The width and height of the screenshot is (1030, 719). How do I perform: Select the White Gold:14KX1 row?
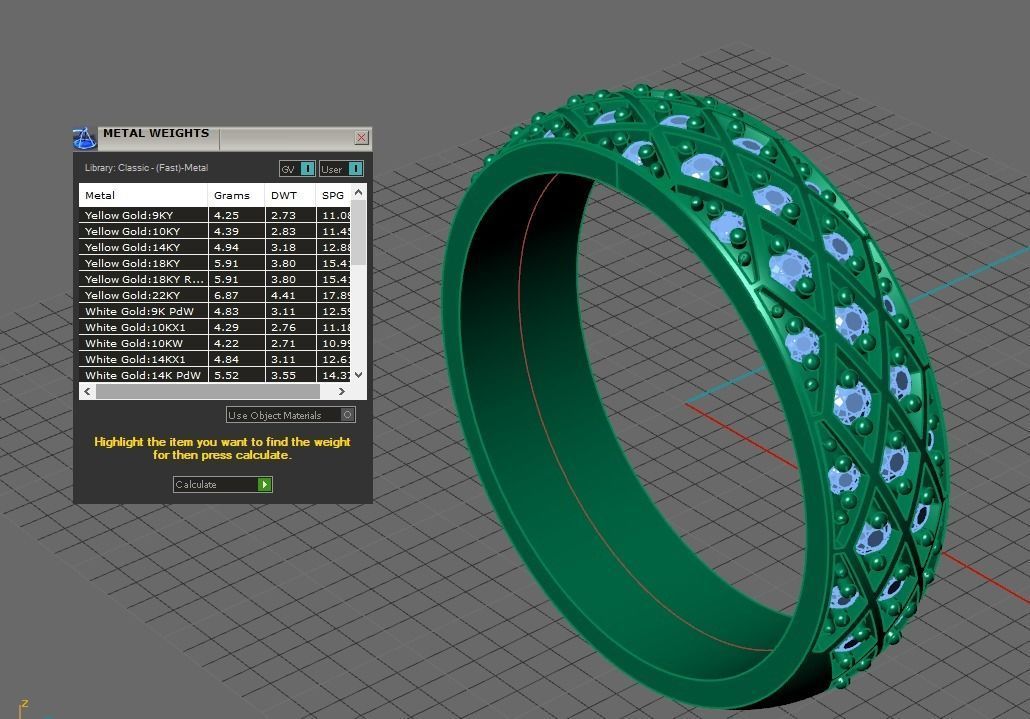215,359
